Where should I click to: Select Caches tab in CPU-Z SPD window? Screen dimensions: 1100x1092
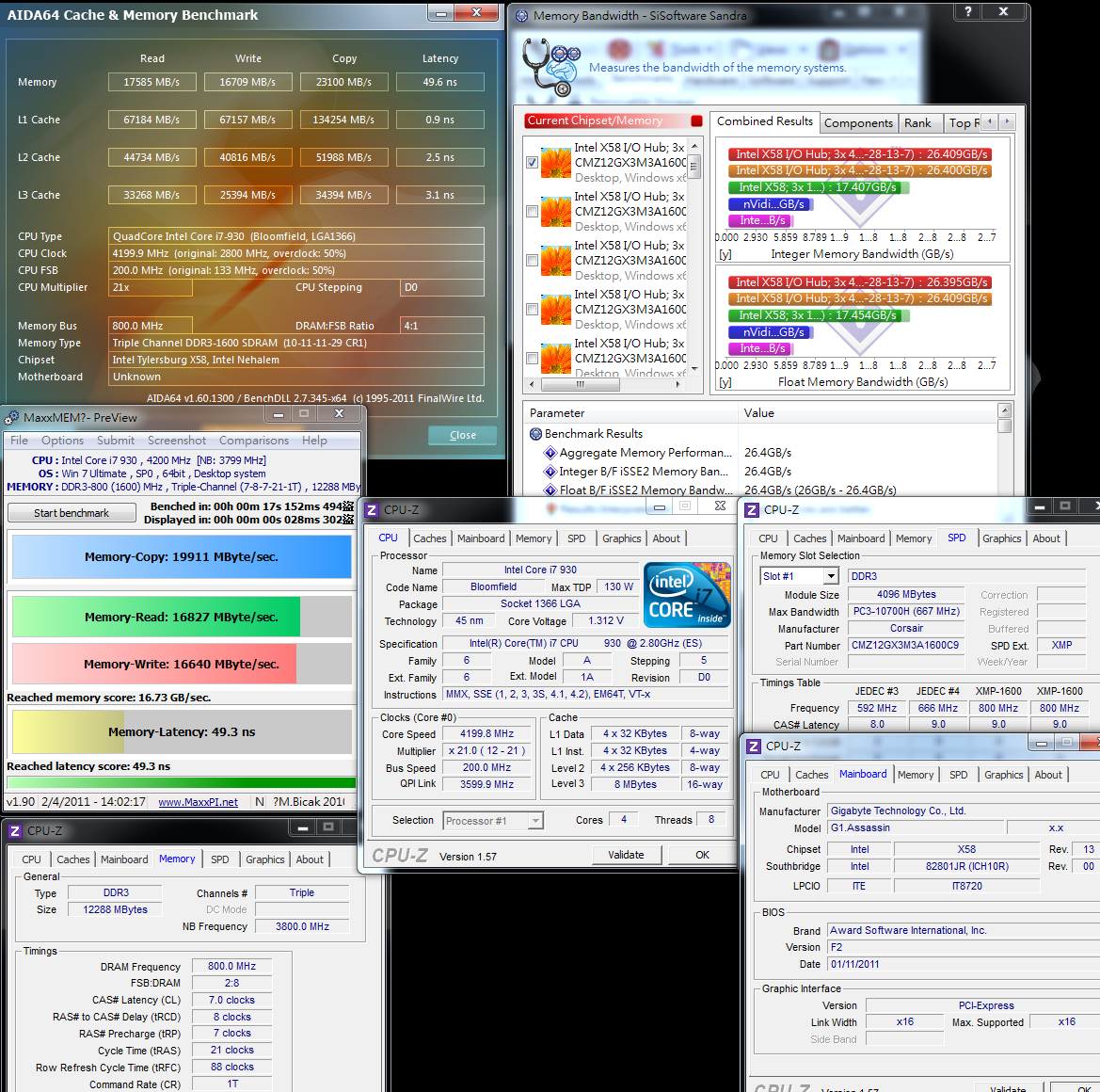(x=810, y=538)
